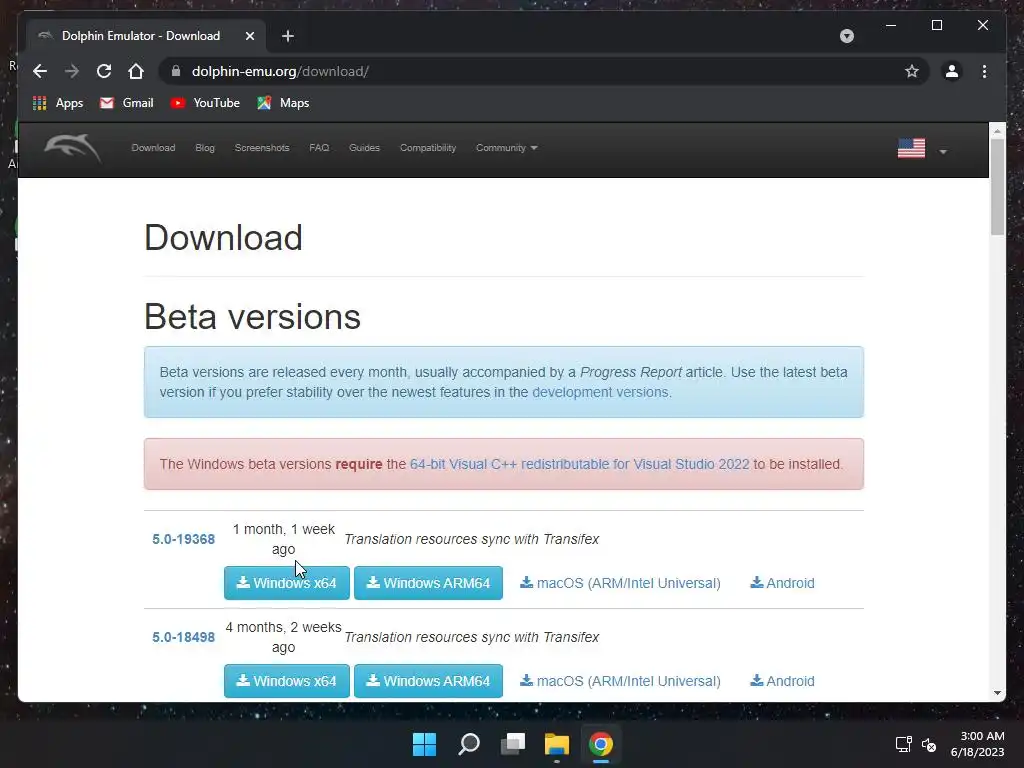Click the scrollbar up arrow

pos(997,131)
